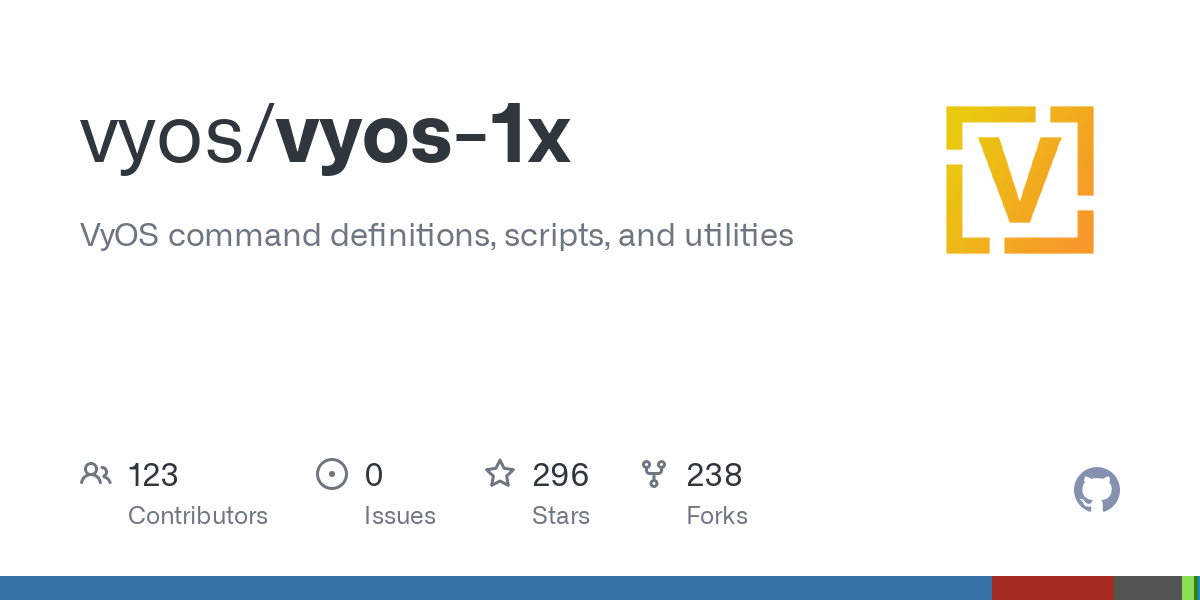Click the star icon

pos(500,473)
